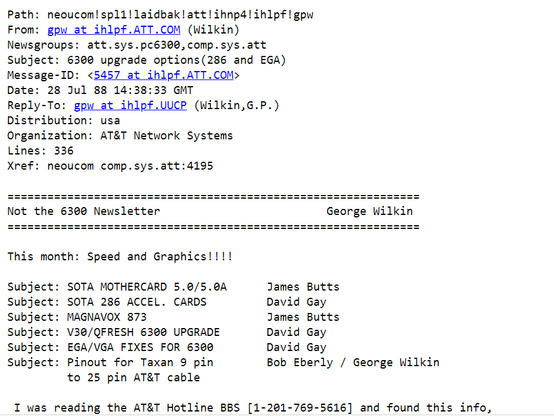Click the EGA/VGA FIXES FOR 6300 entry

click(140, 347)
